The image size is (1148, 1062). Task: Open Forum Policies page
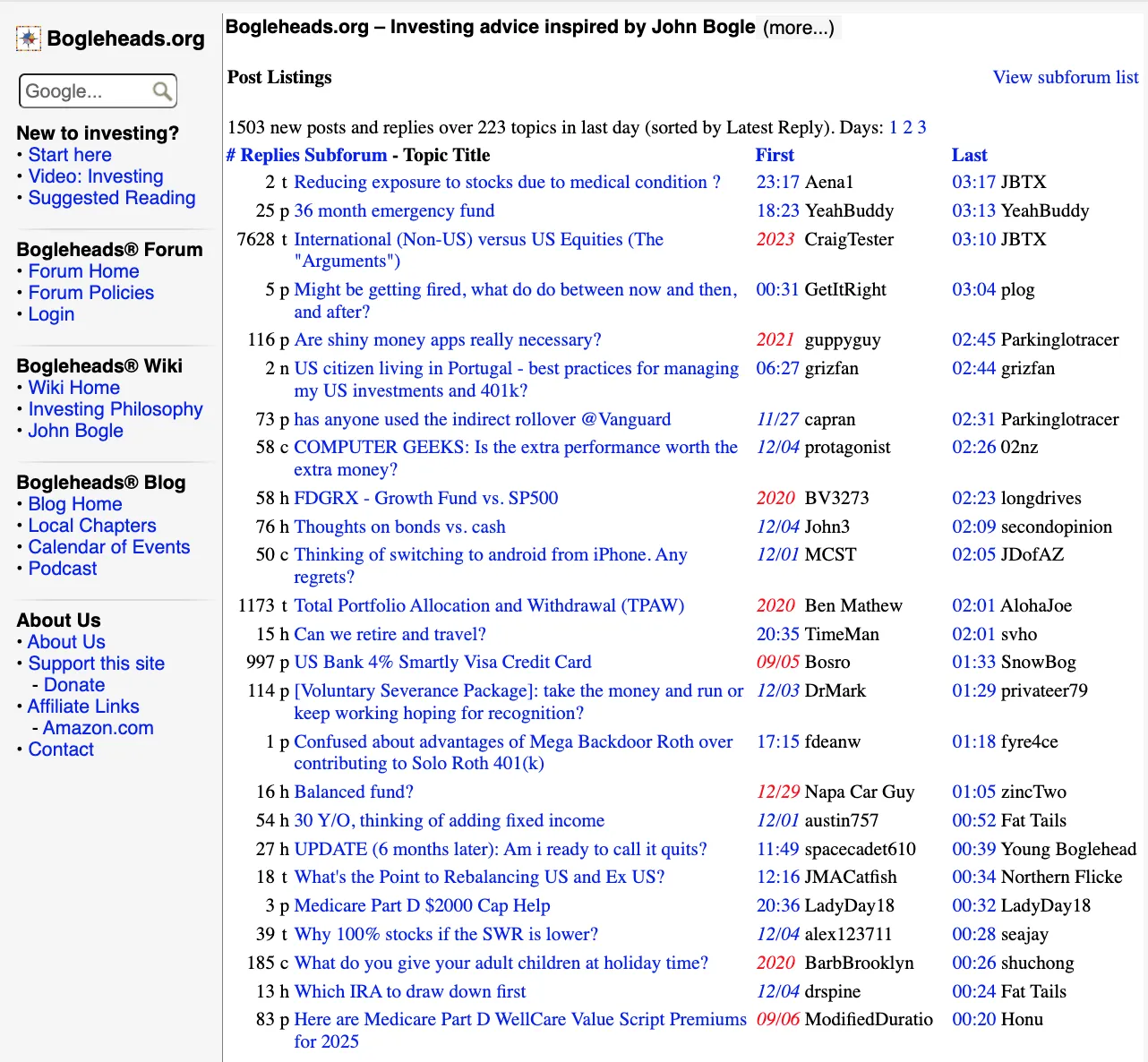[x=91, y=293]
